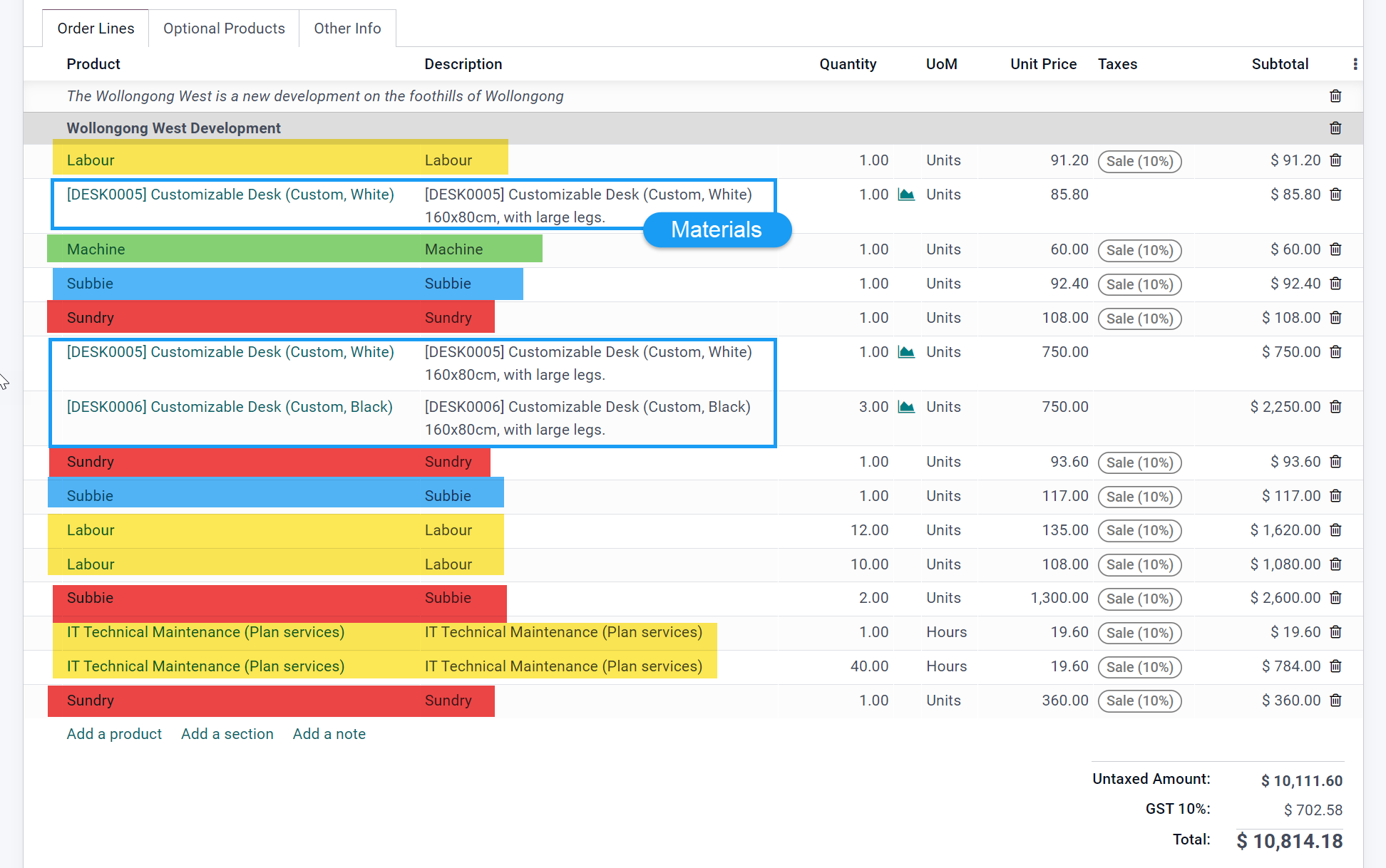The image size is (1386, 868).
Task: Delete the Wollongong West Development section
Action: (1335, 128)
